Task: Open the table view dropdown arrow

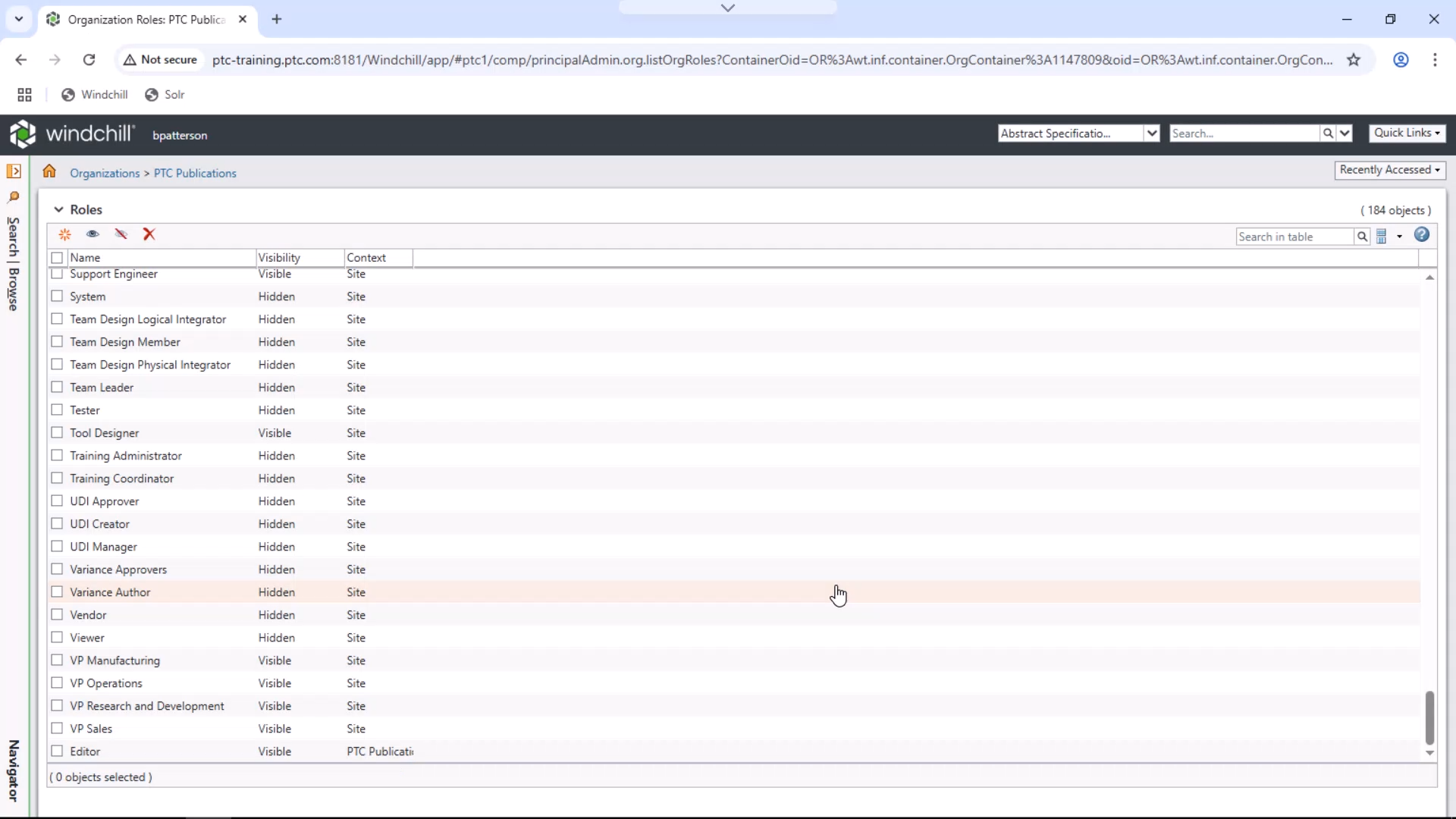Action: click(1399, 237)
